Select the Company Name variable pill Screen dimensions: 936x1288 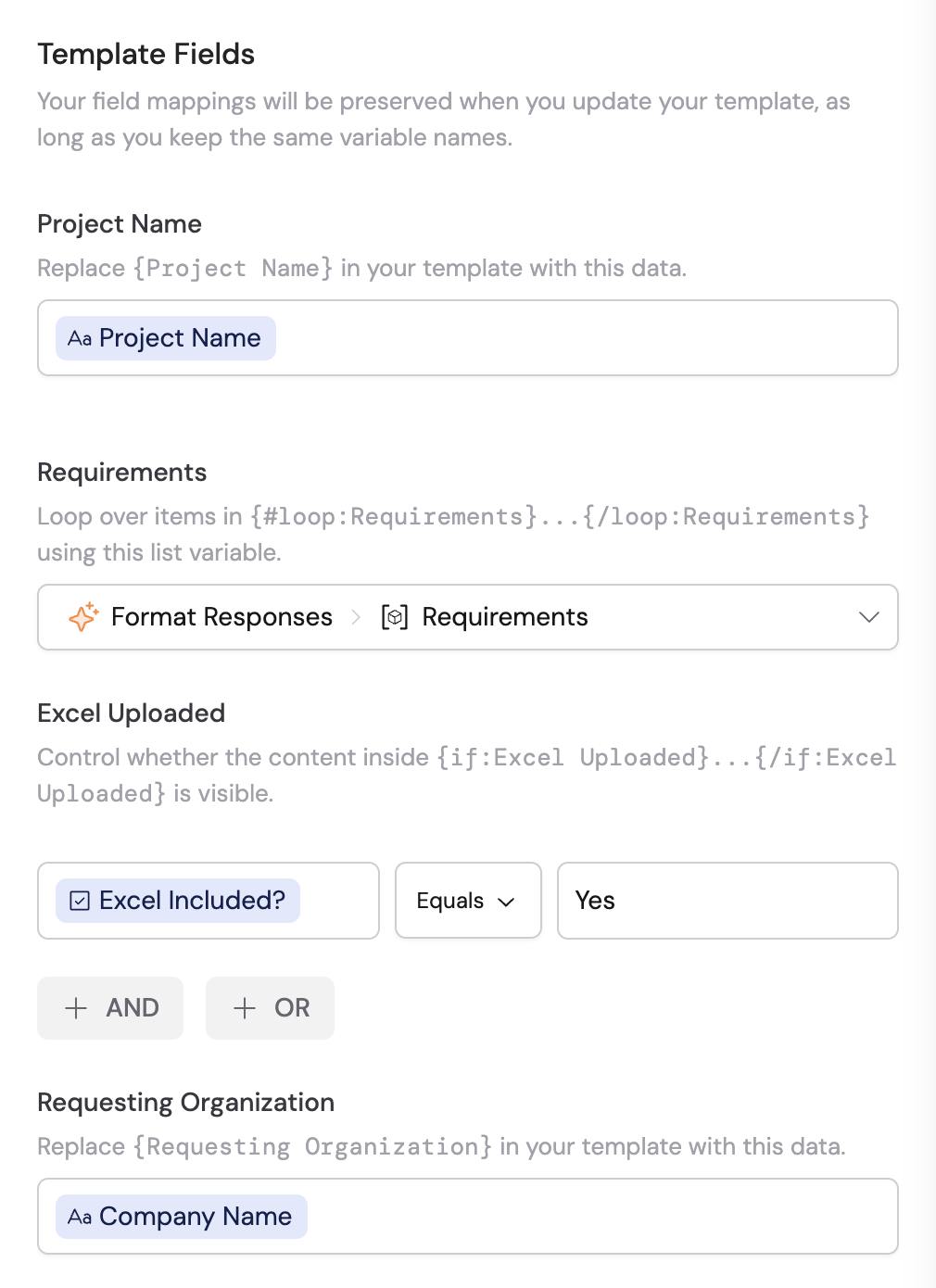coord(181,1217)
